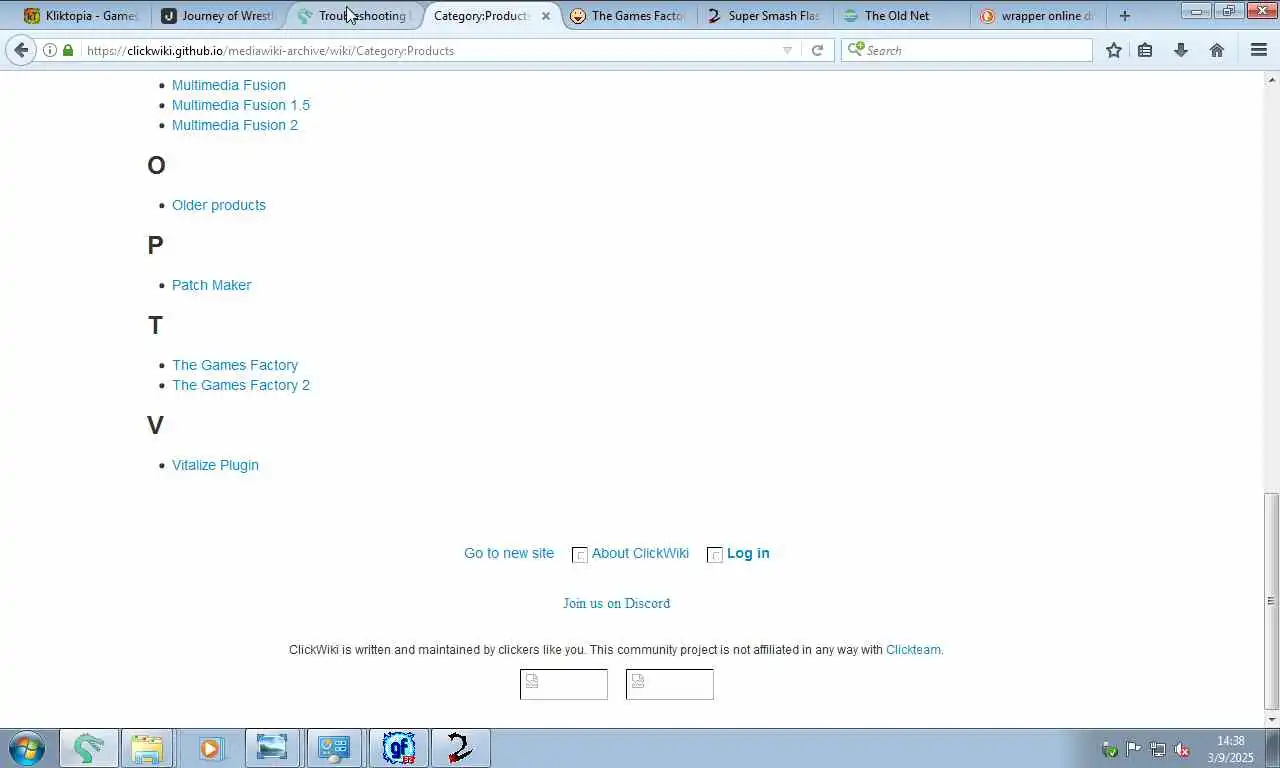Click the green shield security tray icon

click(1110, 749)
